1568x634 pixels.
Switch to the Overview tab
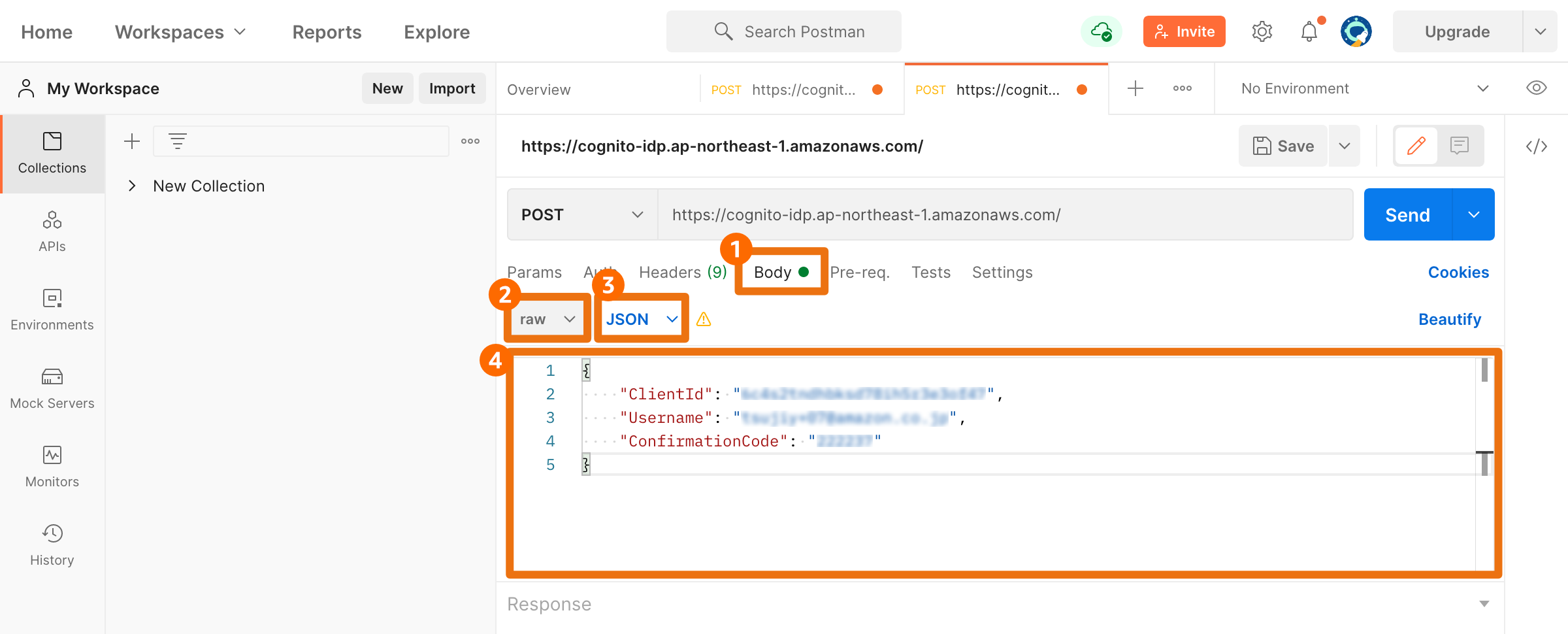pyautogui.click(x=538, y=90)
